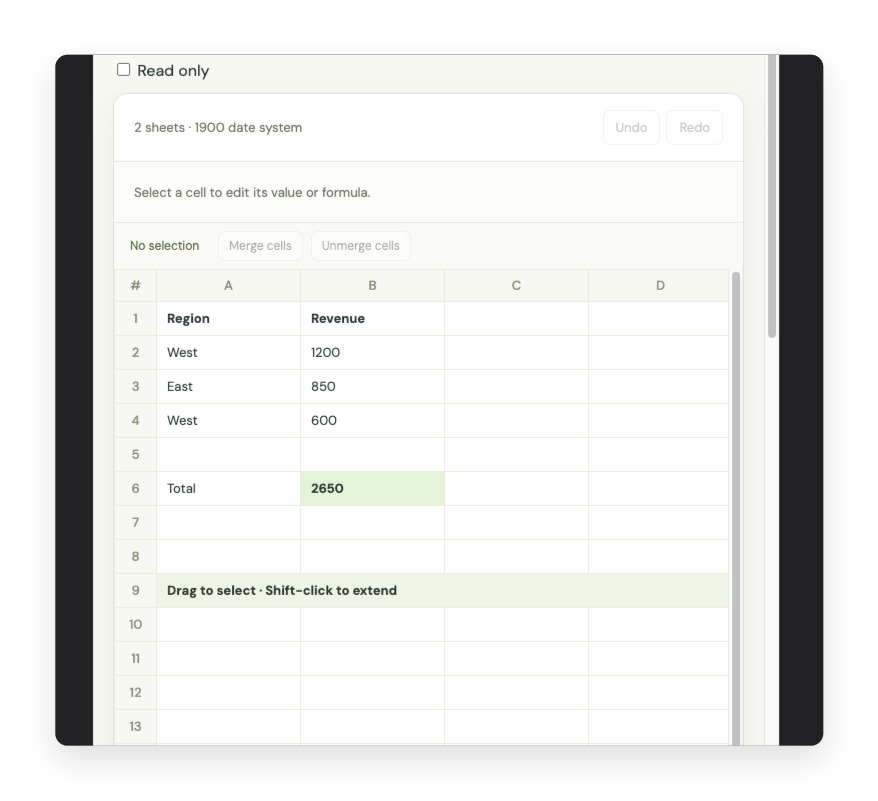
Task: Select row 9 header
Action: coord(136,590)
